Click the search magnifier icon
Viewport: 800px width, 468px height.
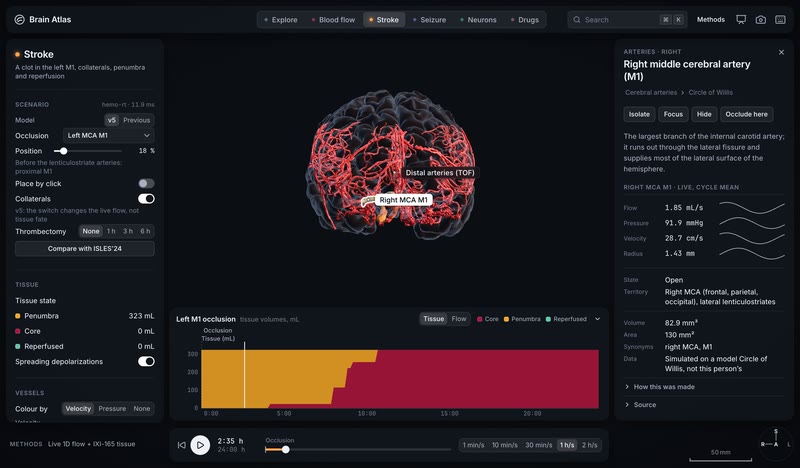(x=577, y=19)
